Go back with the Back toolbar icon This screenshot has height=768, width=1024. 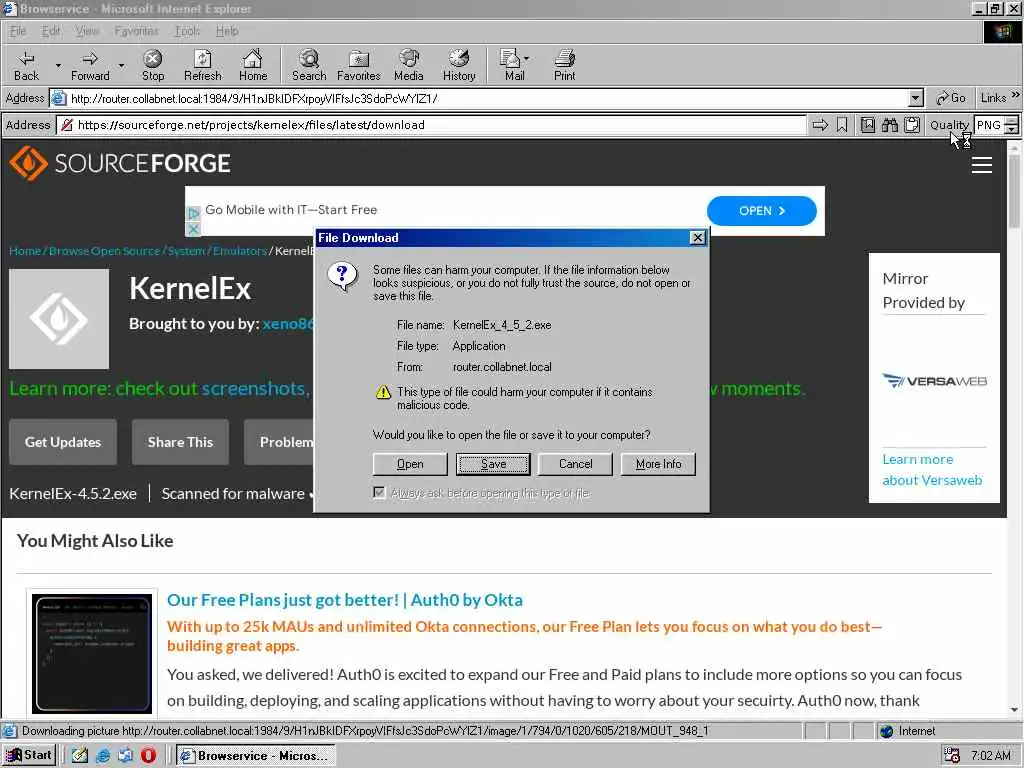pyautogui.click(x=26, y=65)
